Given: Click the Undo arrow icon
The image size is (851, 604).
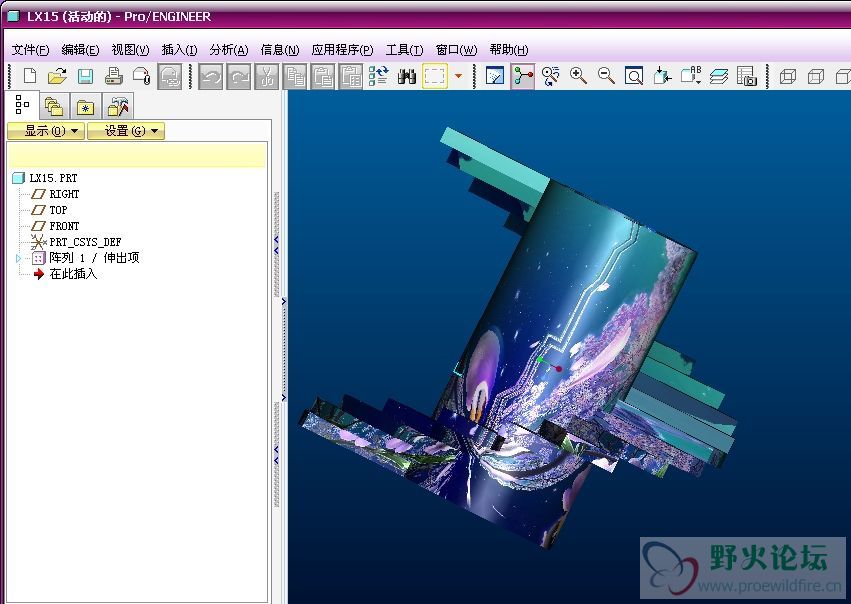Looking at the screenshot, I should pos(211,76).
